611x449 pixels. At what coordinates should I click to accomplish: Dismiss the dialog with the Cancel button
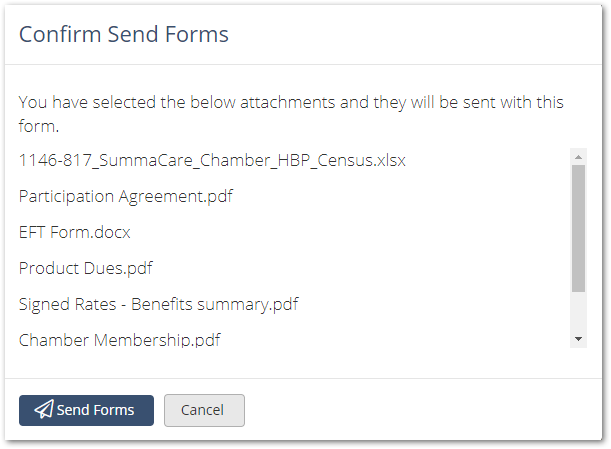click(x=204, y=410)
